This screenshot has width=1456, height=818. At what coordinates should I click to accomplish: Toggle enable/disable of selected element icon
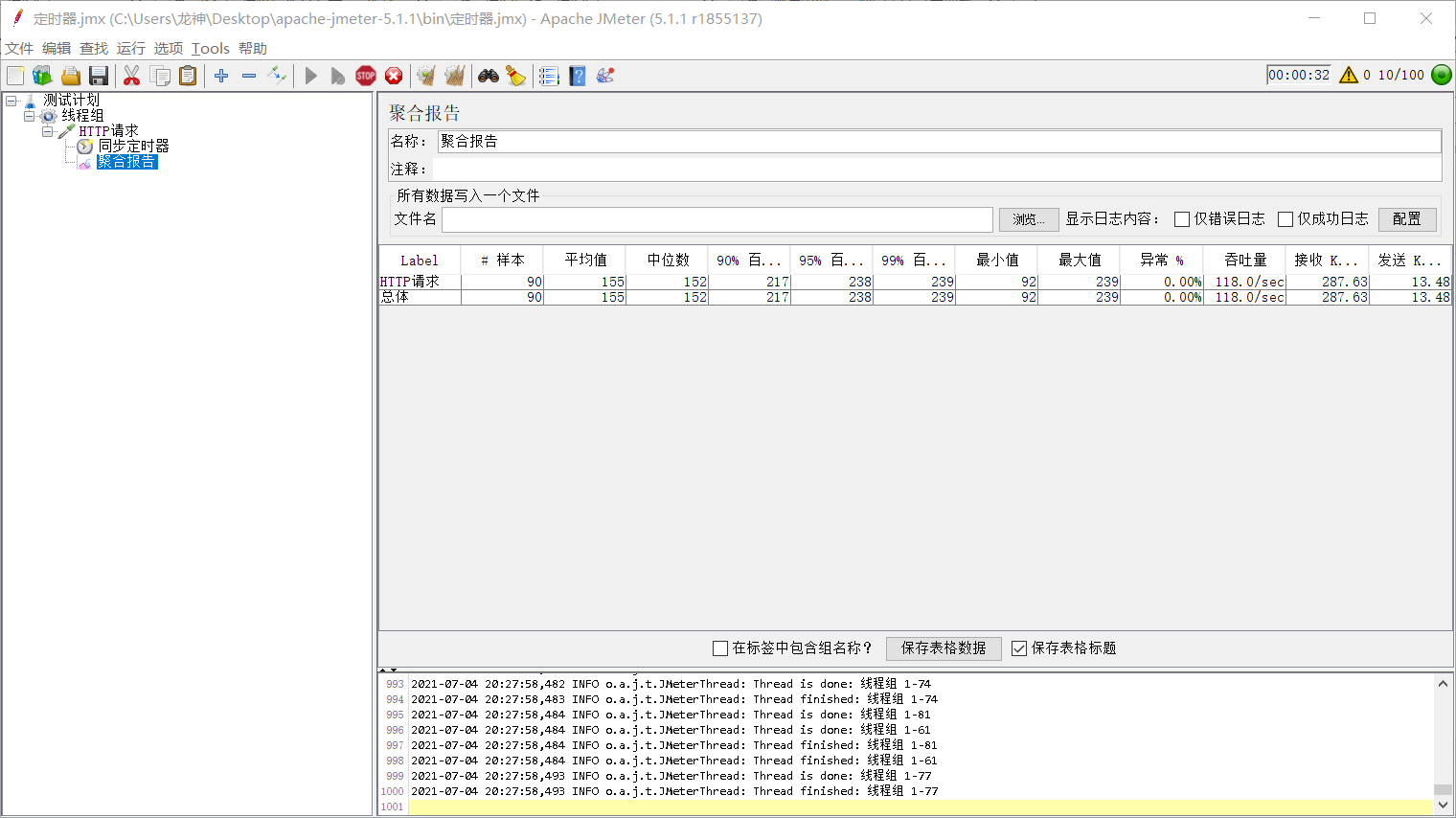tap(277, 76)
